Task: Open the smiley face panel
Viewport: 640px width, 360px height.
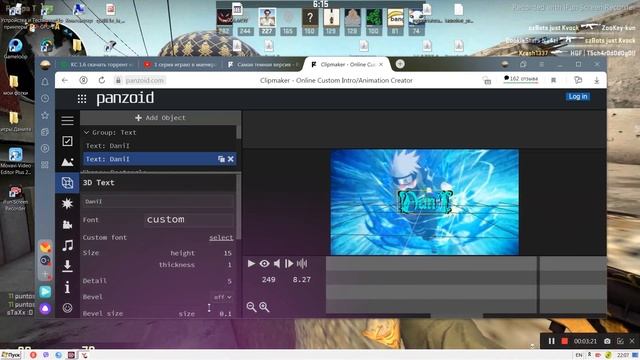Action: 67,308
